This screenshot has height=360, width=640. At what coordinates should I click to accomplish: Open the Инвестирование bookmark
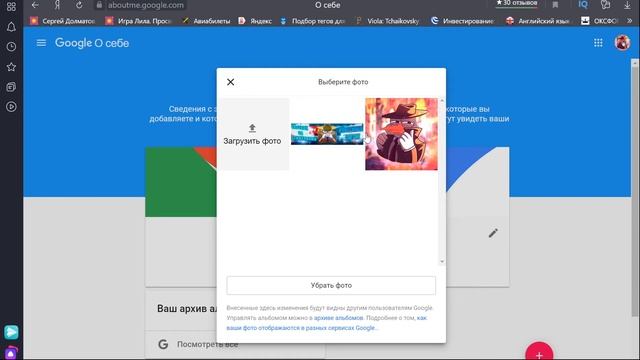pos(462,21)
